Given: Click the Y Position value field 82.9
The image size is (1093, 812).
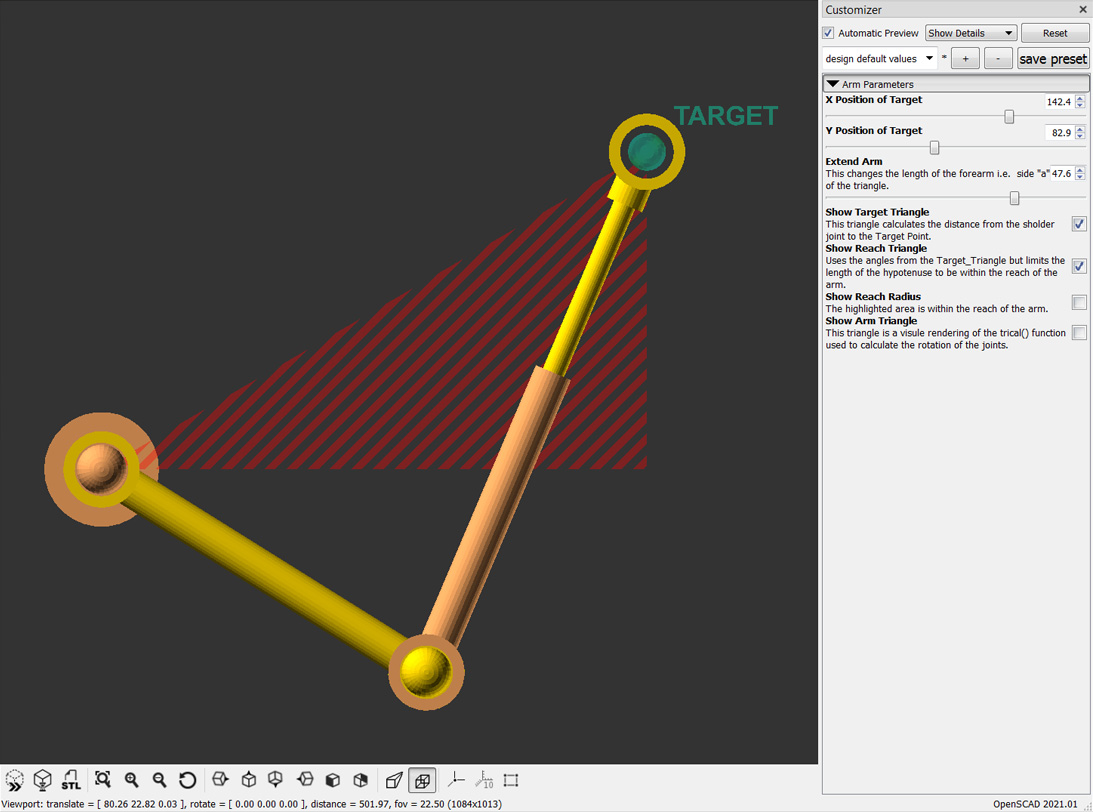Looking at the screenshot, I should tap(1059, 132).
